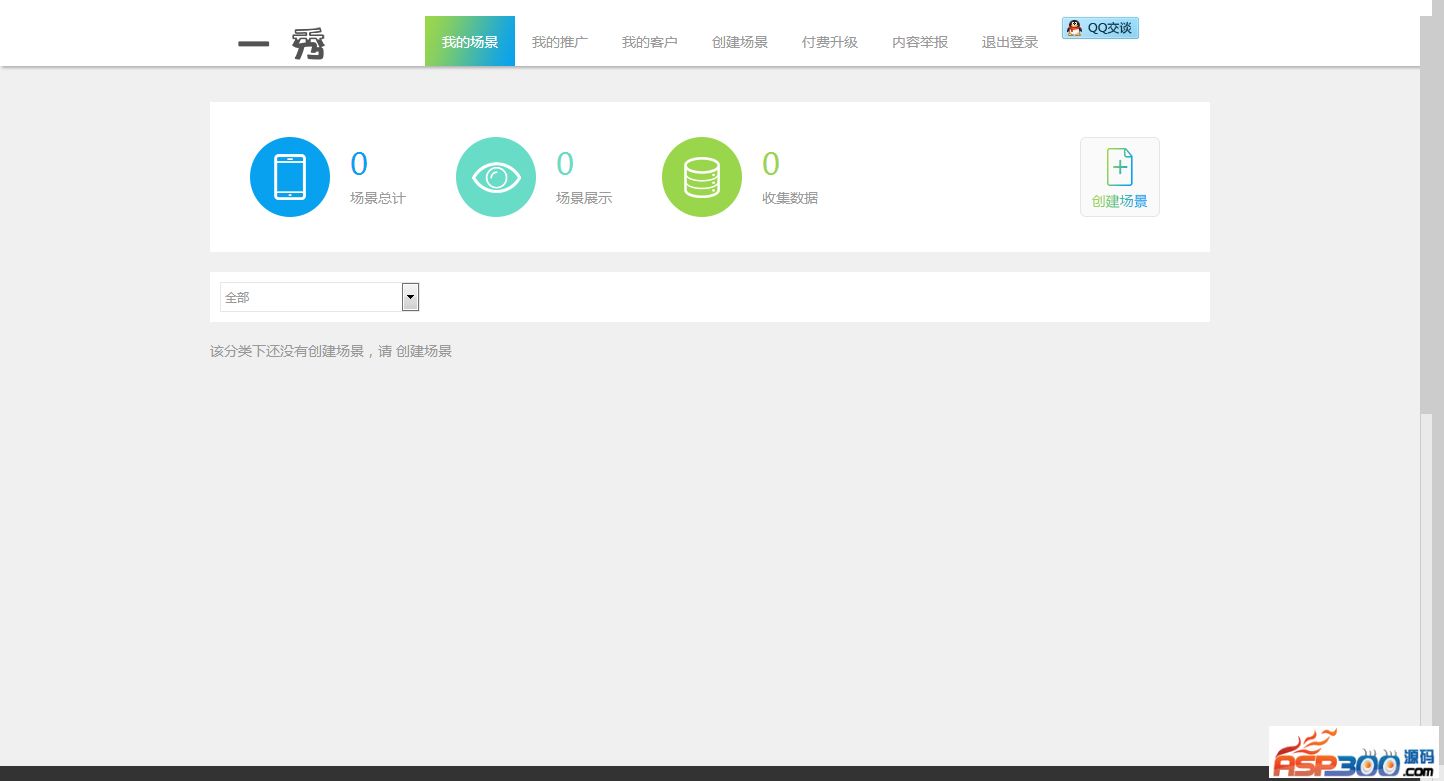1444x781 pixels.
Task: Click the 场景总计 label
Action: pos(378,198)
